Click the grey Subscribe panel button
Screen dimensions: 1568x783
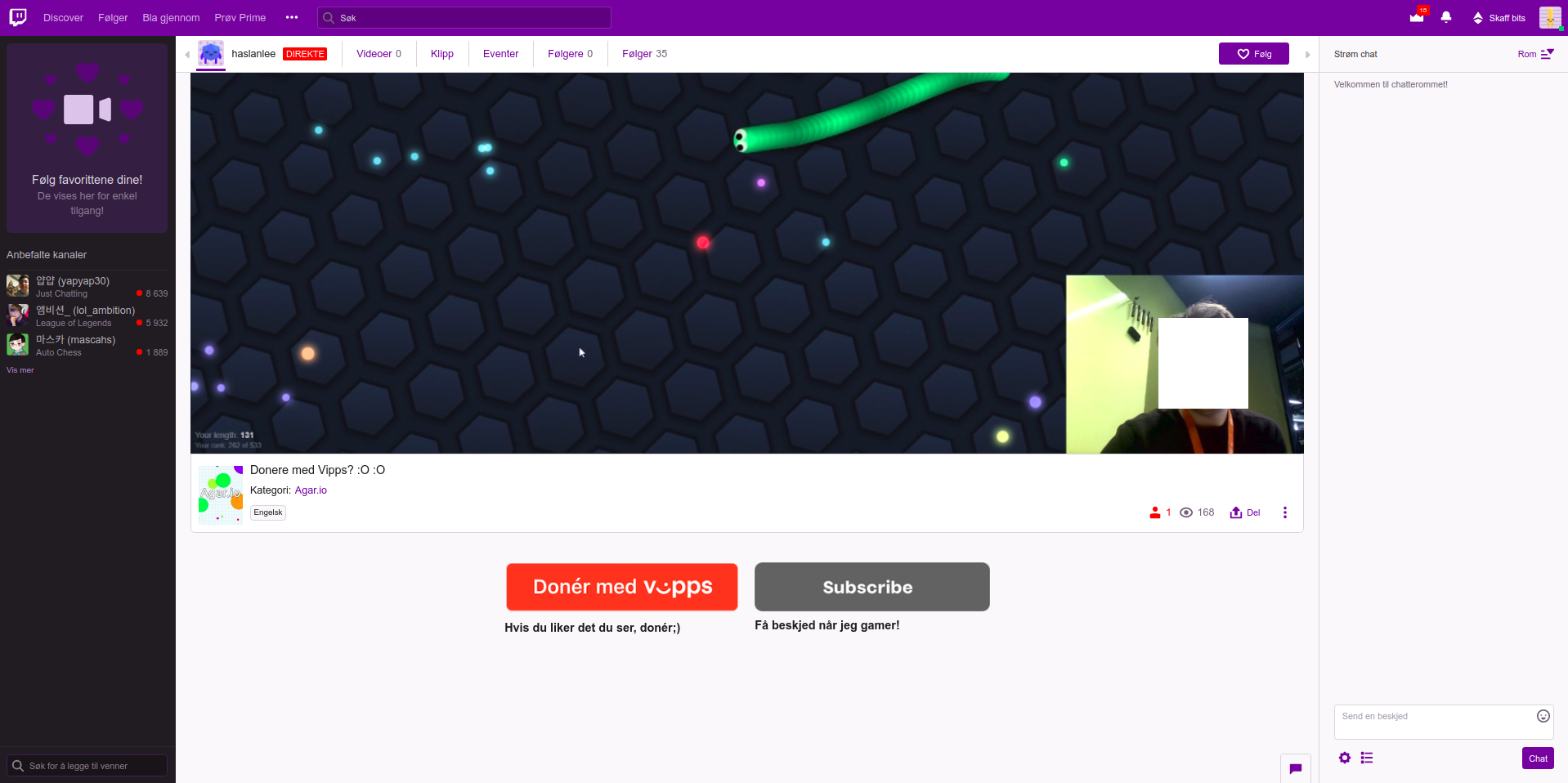pos(871,587)
